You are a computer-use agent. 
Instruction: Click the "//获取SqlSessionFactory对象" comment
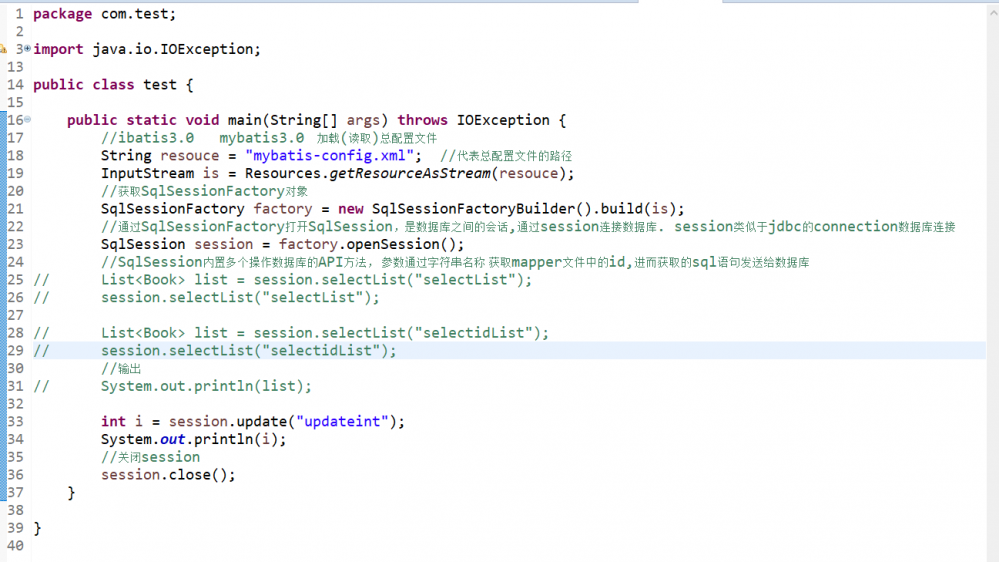[x=205, y=191]
